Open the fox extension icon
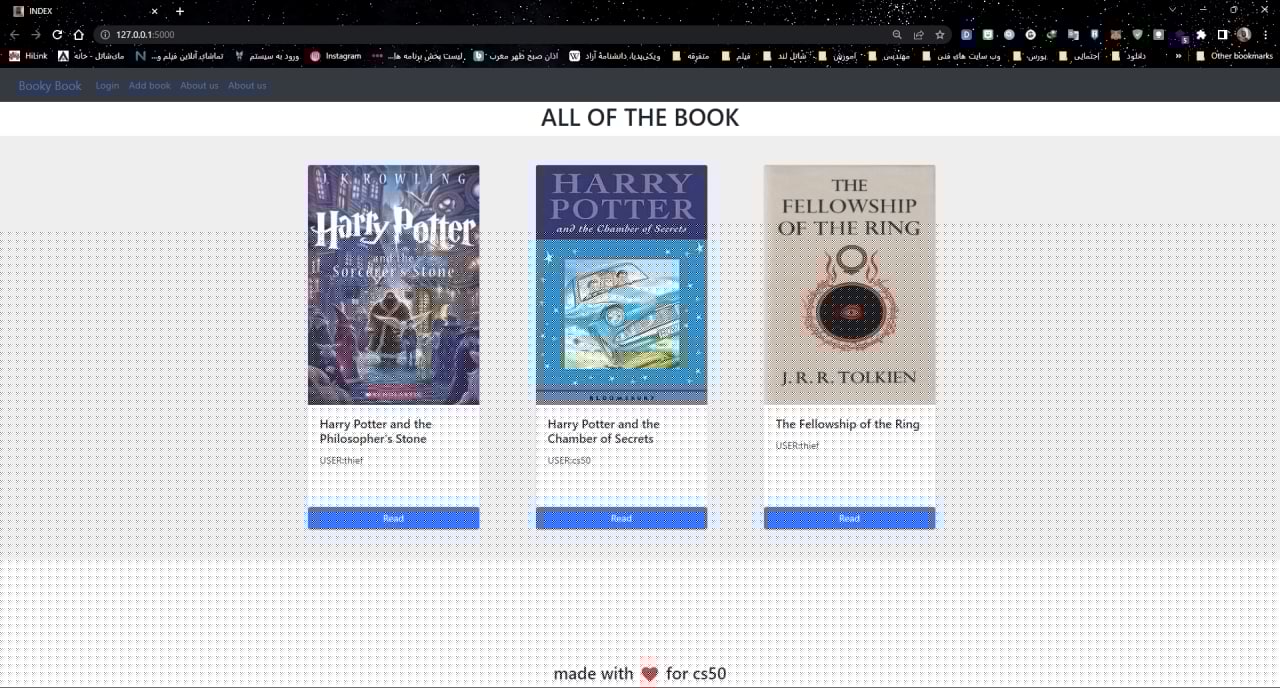Screen dimensions: 1280x688 (1116, 34)
